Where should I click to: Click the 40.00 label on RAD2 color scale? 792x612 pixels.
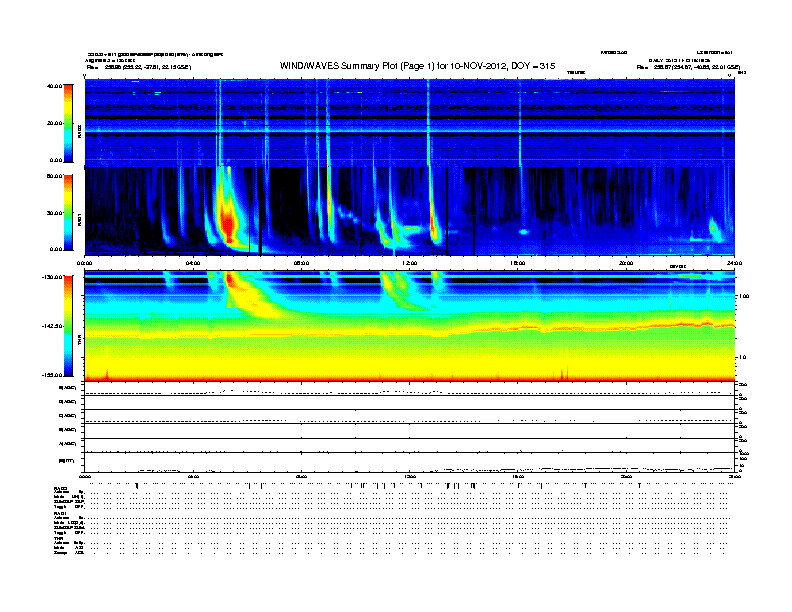tap(54, 86)
